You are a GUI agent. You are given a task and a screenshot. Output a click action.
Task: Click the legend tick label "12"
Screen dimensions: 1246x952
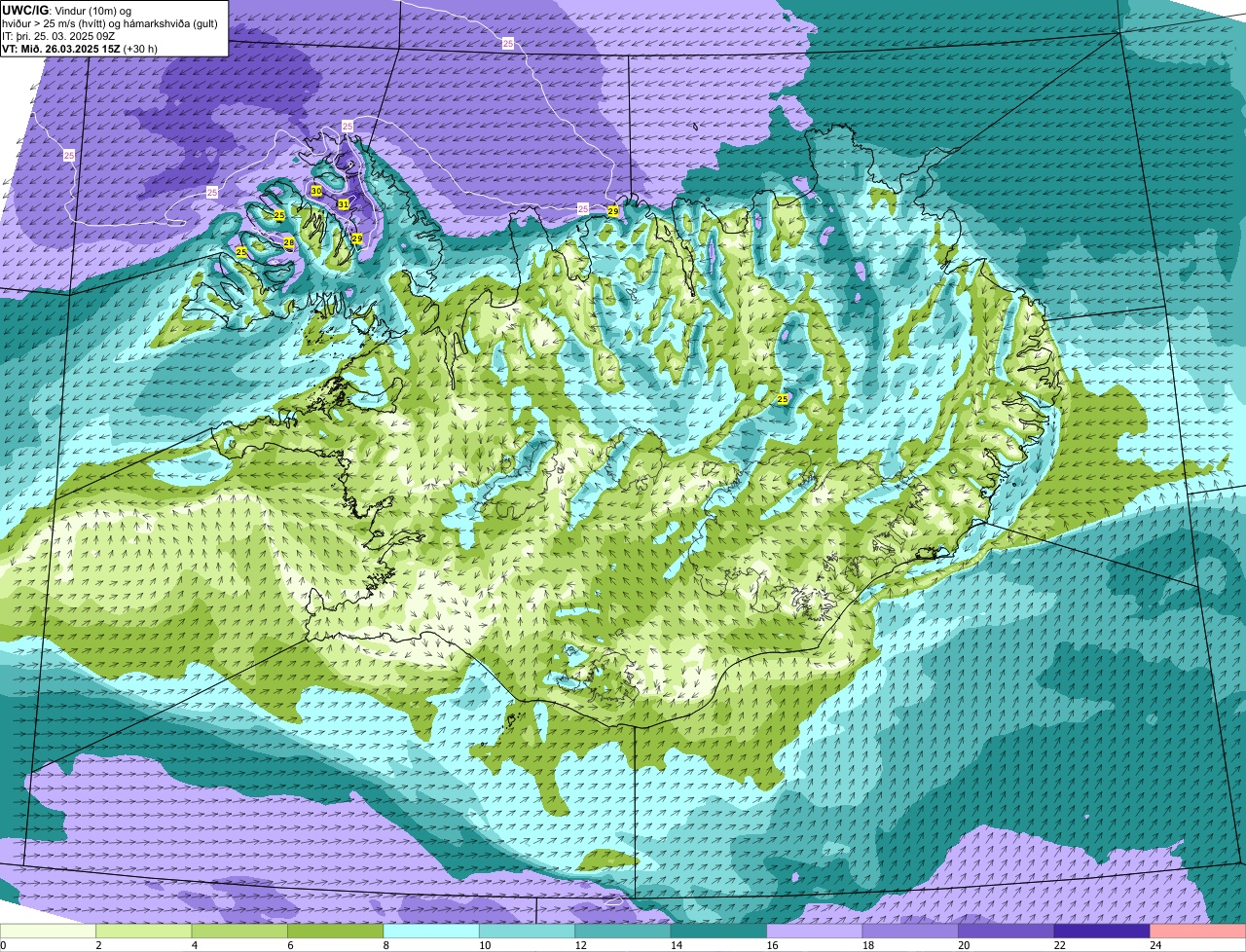pyautogui.click(x=580, y=945)
